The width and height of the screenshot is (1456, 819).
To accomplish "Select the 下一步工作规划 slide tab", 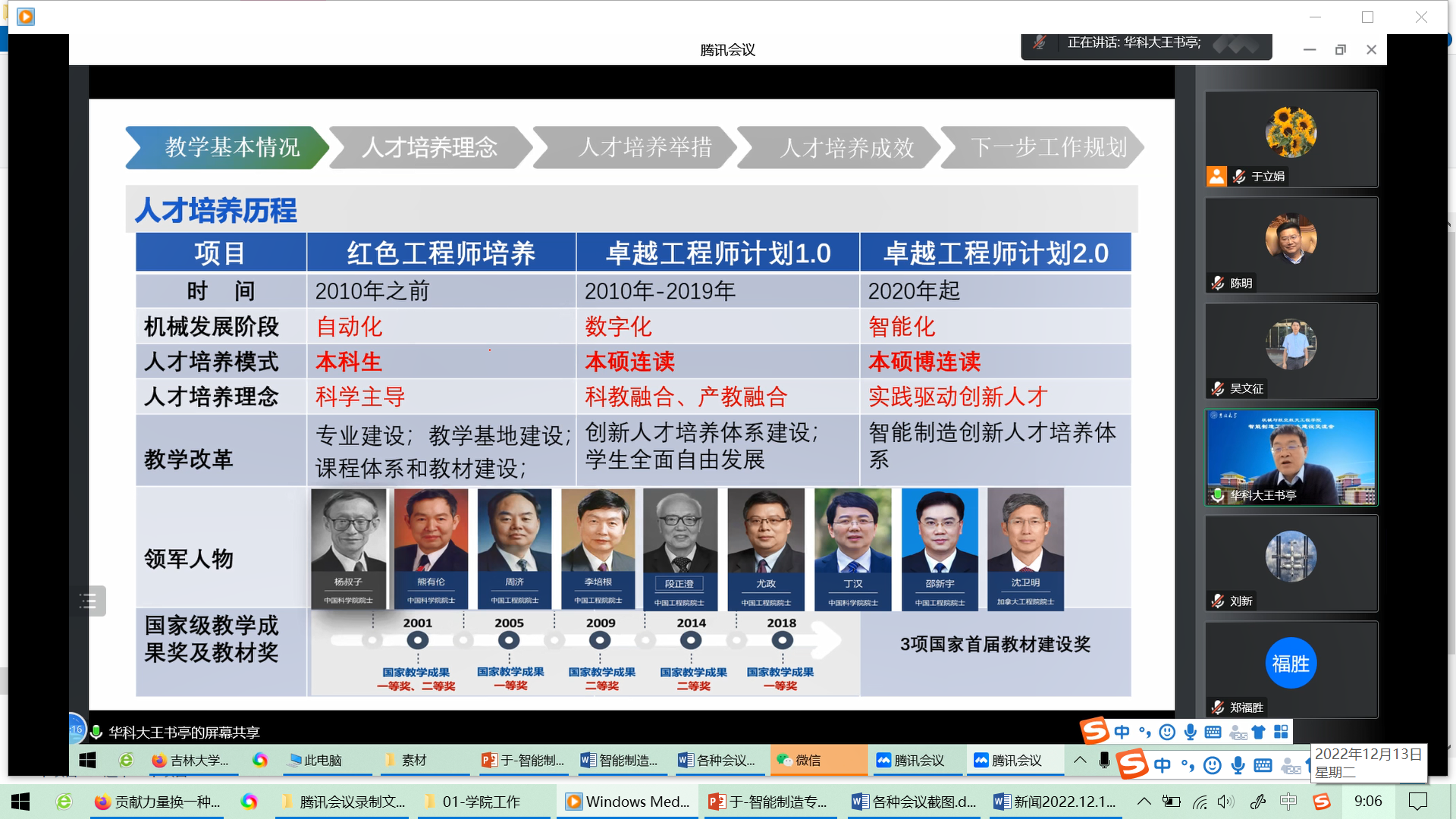I will pos(1048,147).
